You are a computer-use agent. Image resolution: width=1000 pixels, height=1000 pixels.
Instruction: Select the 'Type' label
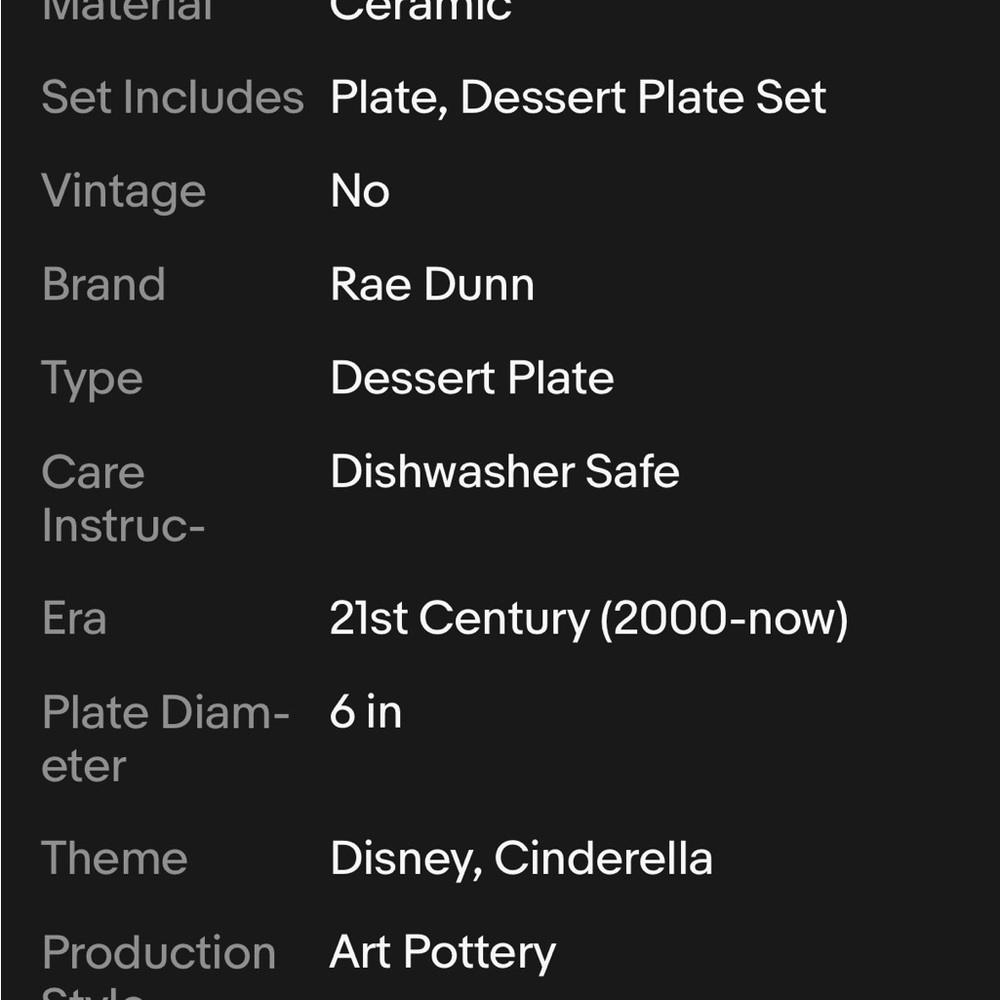[92, 379]
